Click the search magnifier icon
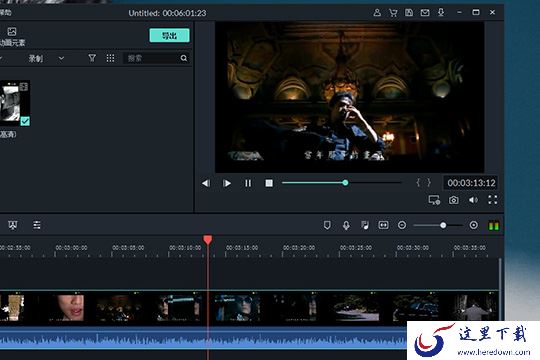The image size is (540, 360). (x=184, y=58)
